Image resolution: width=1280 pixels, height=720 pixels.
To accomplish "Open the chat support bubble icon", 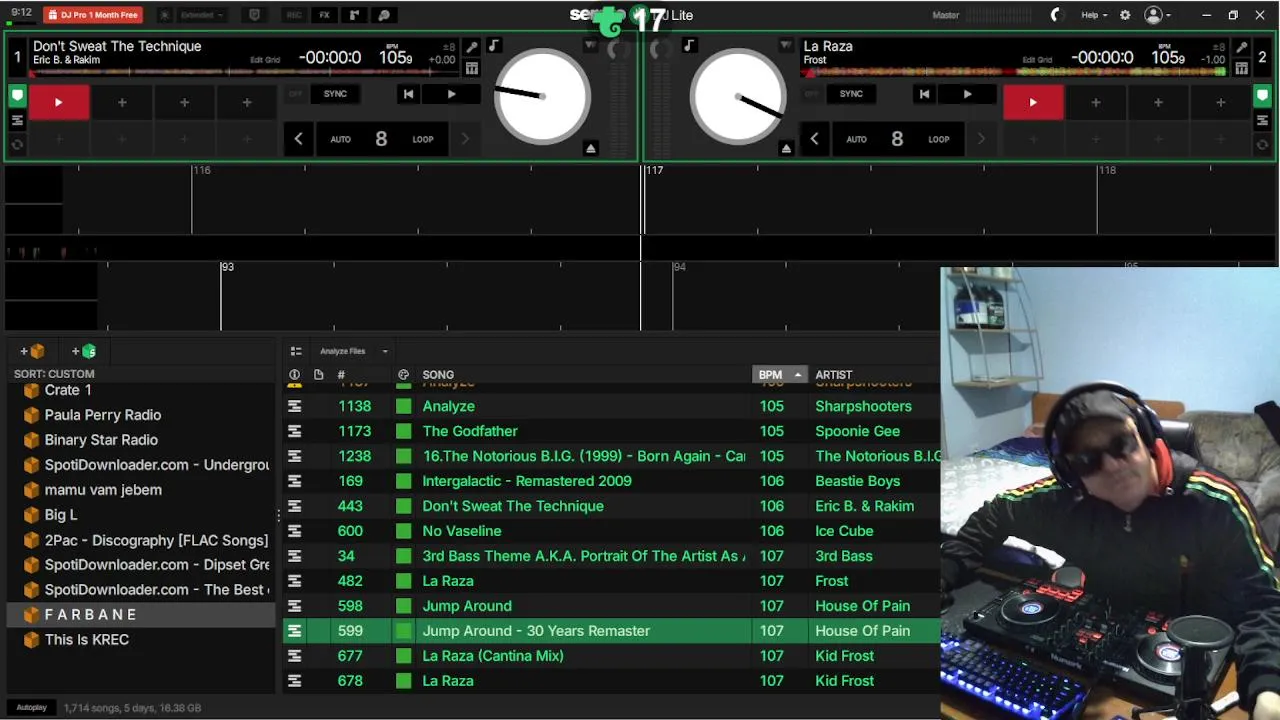I will [384, 15].
